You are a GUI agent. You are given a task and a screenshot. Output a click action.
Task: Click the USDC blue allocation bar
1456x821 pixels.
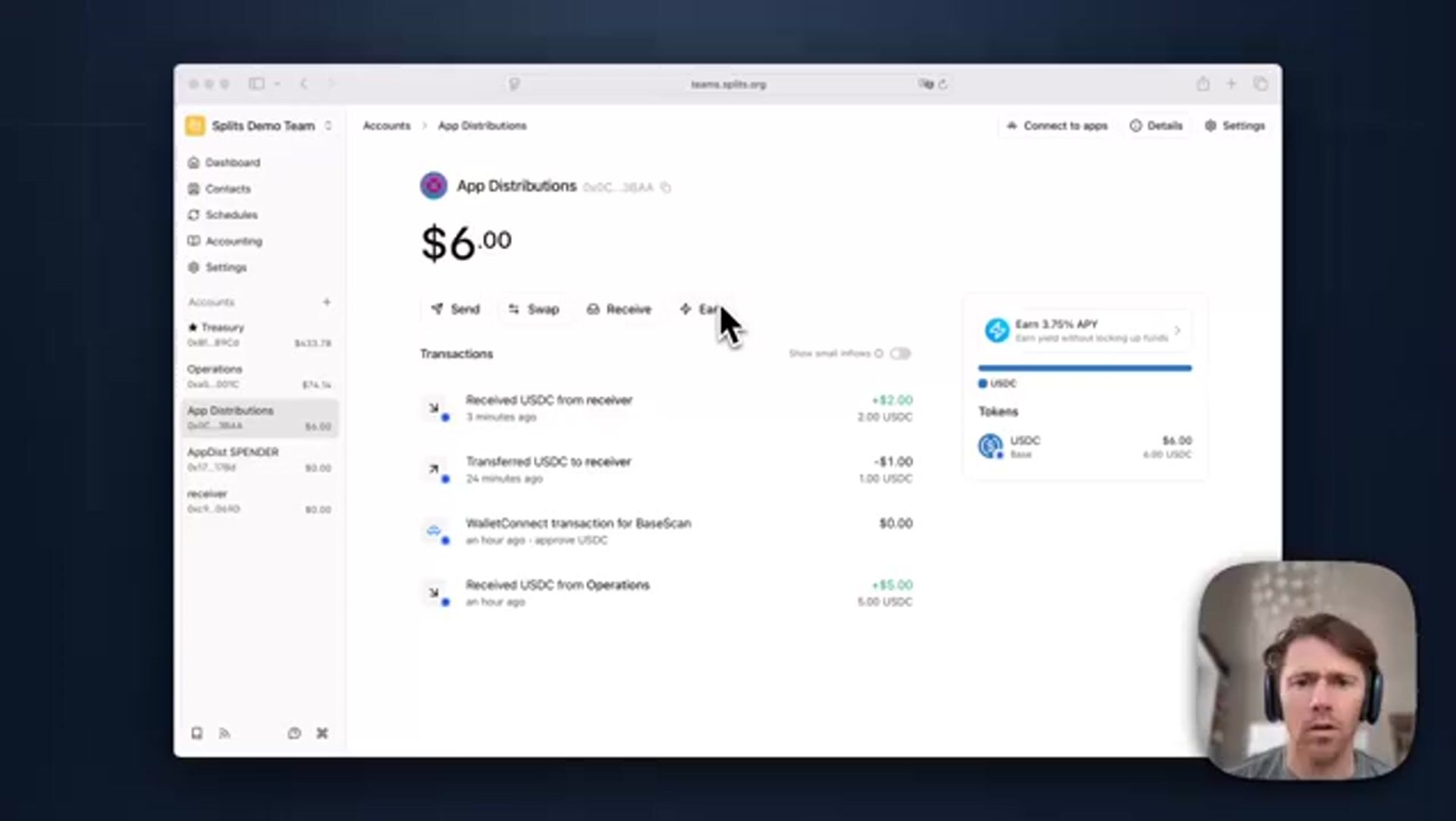click(x=1084, y=368)
